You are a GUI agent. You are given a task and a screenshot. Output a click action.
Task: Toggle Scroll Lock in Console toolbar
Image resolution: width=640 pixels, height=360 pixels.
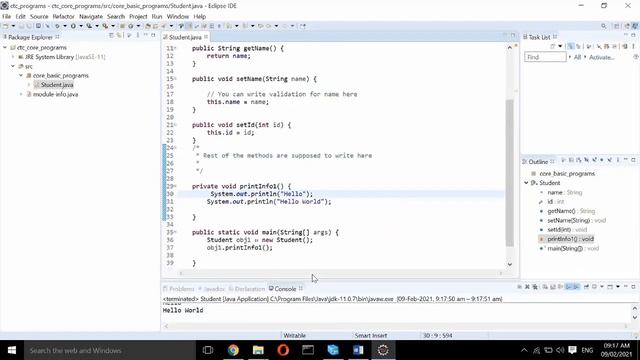tap(553, 287)
